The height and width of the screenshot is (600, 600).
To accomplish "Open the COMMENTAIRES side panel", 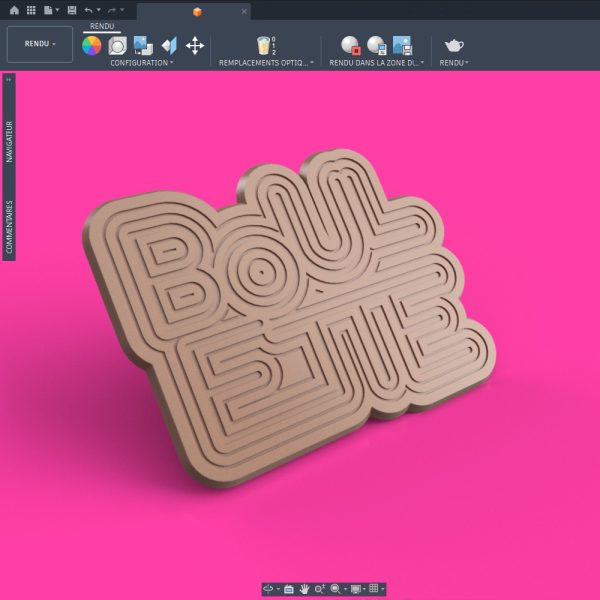I will point(9,227).
